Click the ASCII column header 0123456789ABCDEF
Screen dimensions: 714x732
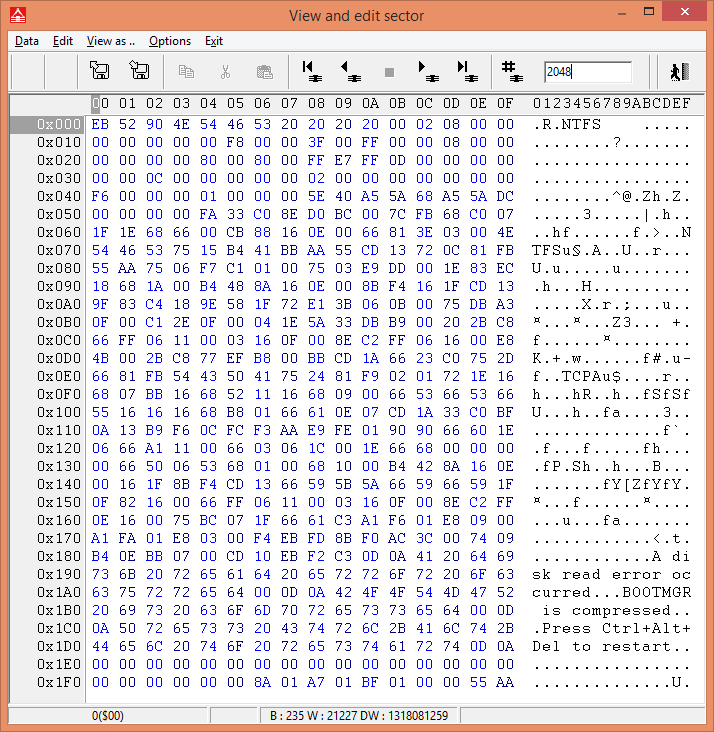[611, 103]
